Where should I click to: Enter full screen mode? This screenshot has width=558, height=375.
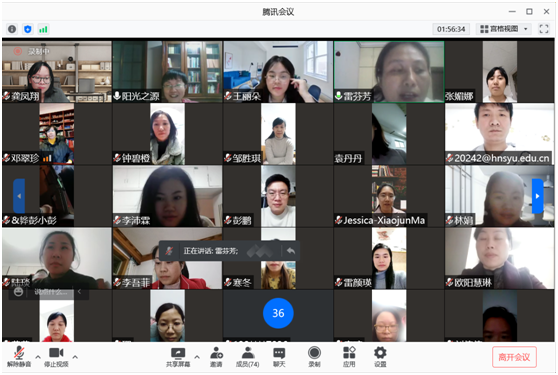pos(544,29)
